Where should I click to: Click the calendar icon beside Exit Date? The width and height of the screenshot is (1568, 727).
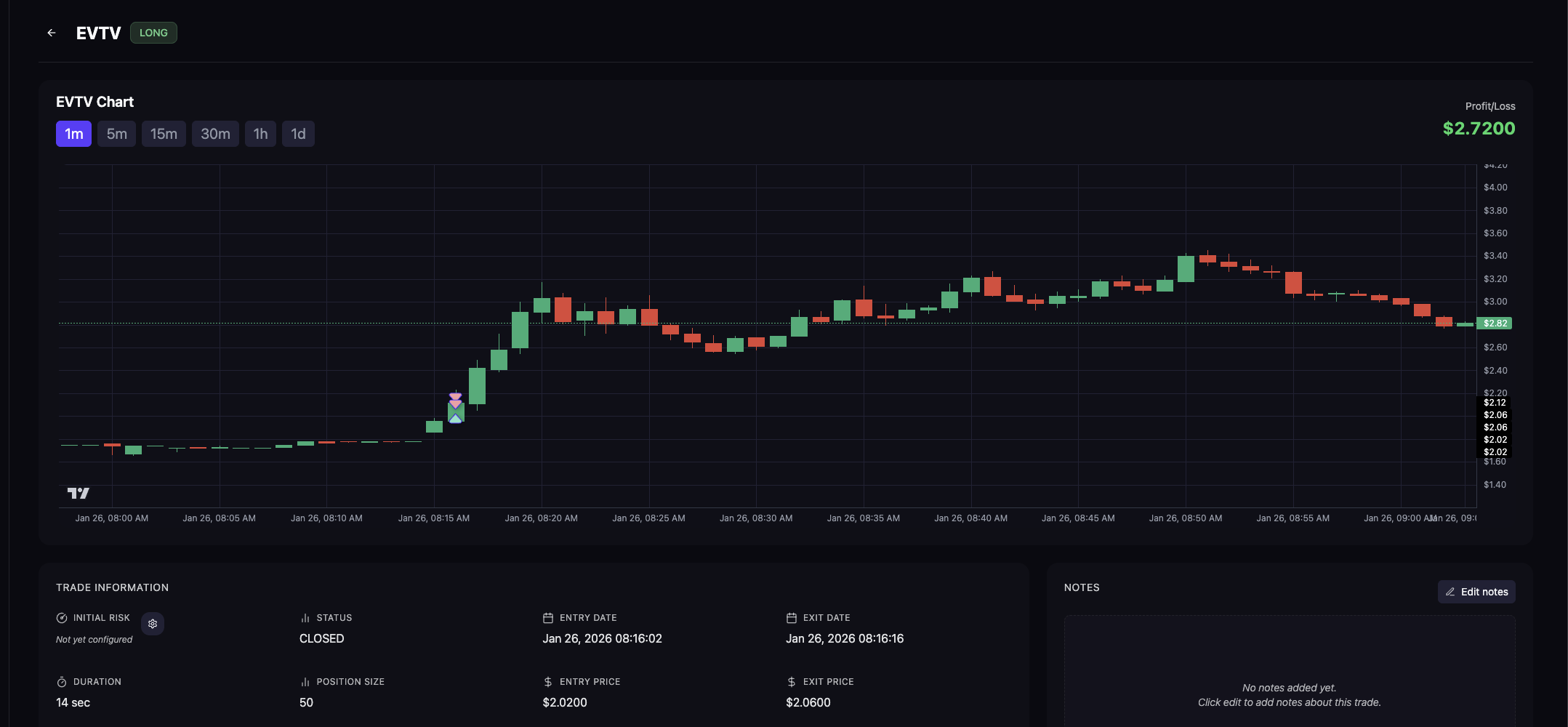point(792,618)
